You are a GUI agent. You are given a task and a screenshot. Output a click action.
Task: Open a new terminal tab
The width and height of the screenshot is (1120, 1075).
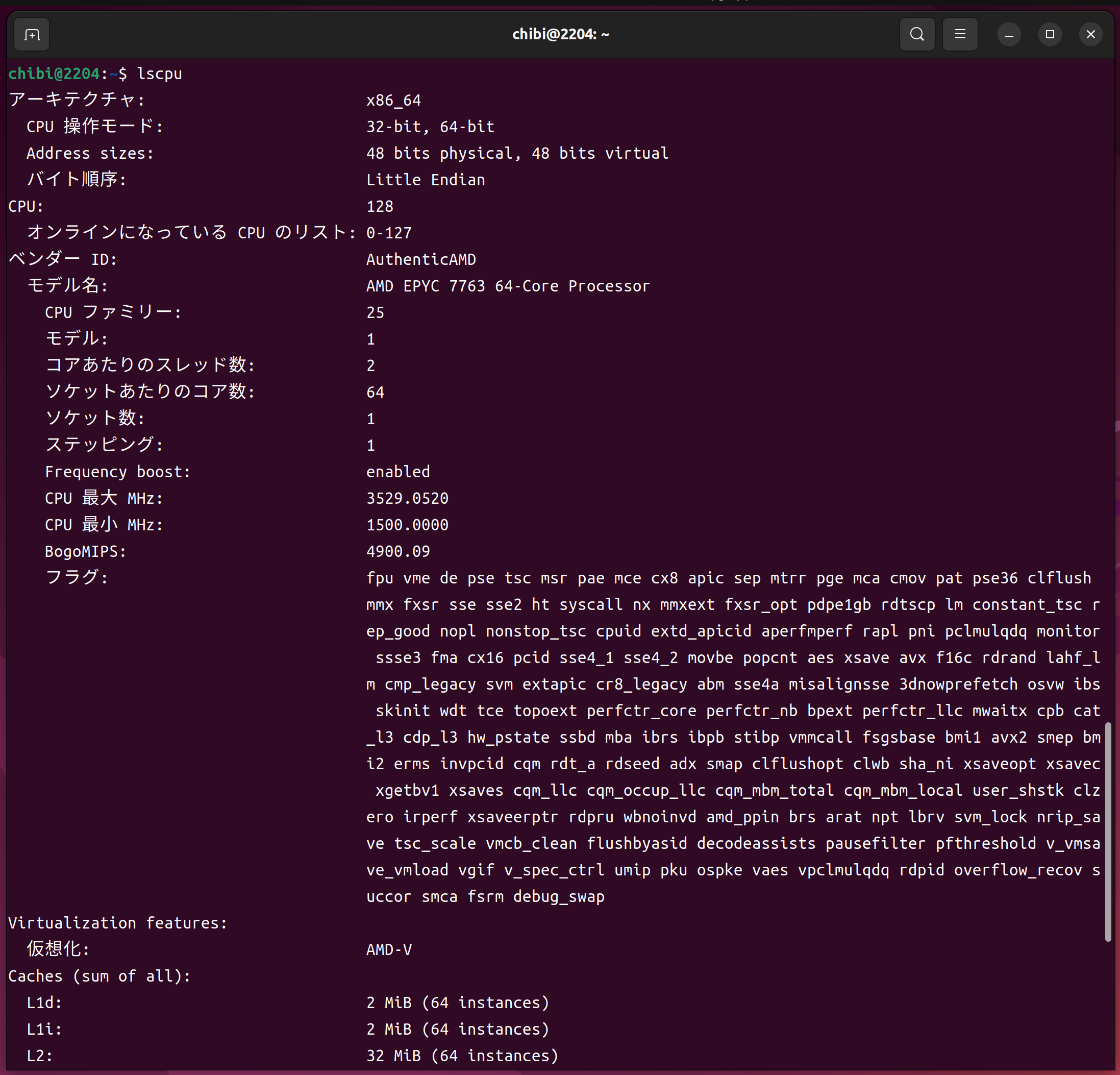[32, 35]
